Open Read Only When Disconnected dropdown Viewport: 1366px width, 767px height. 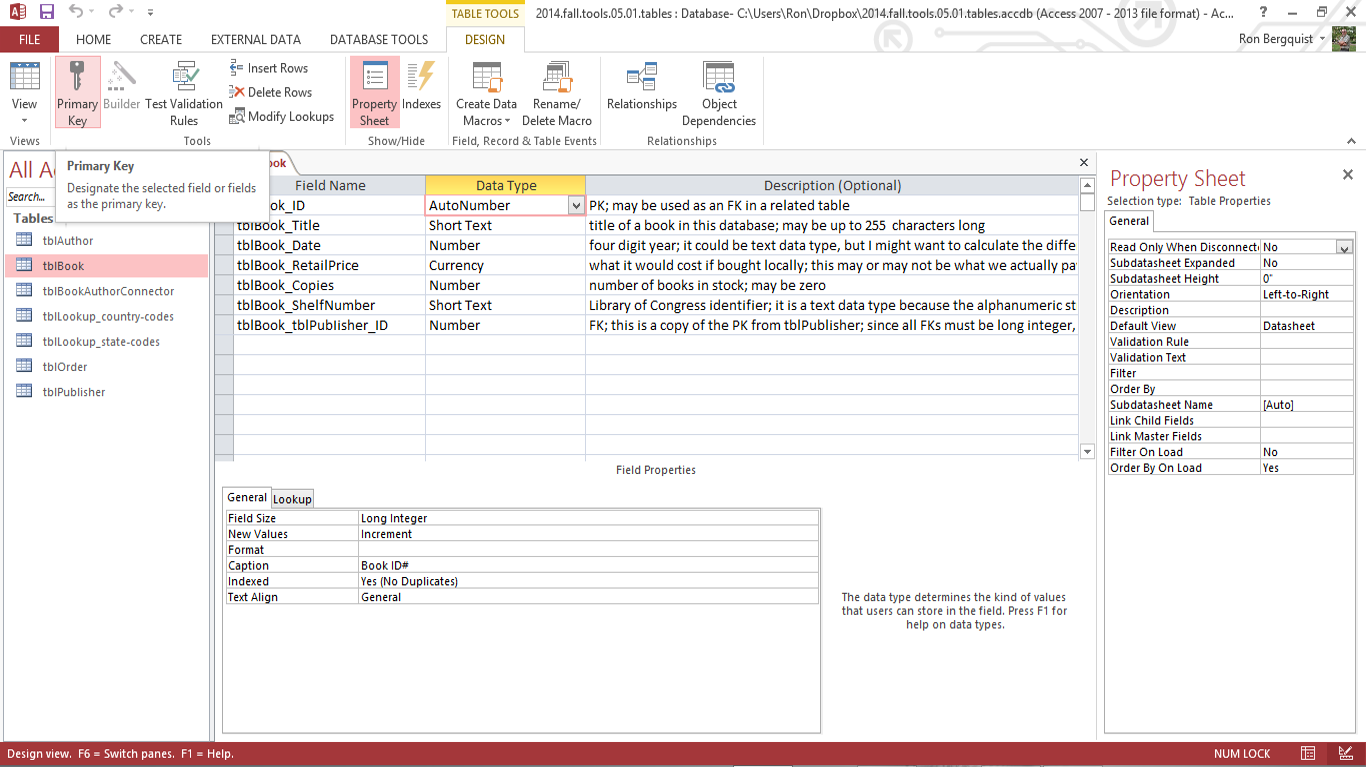pyautogui.click(x=1344, y=247)
